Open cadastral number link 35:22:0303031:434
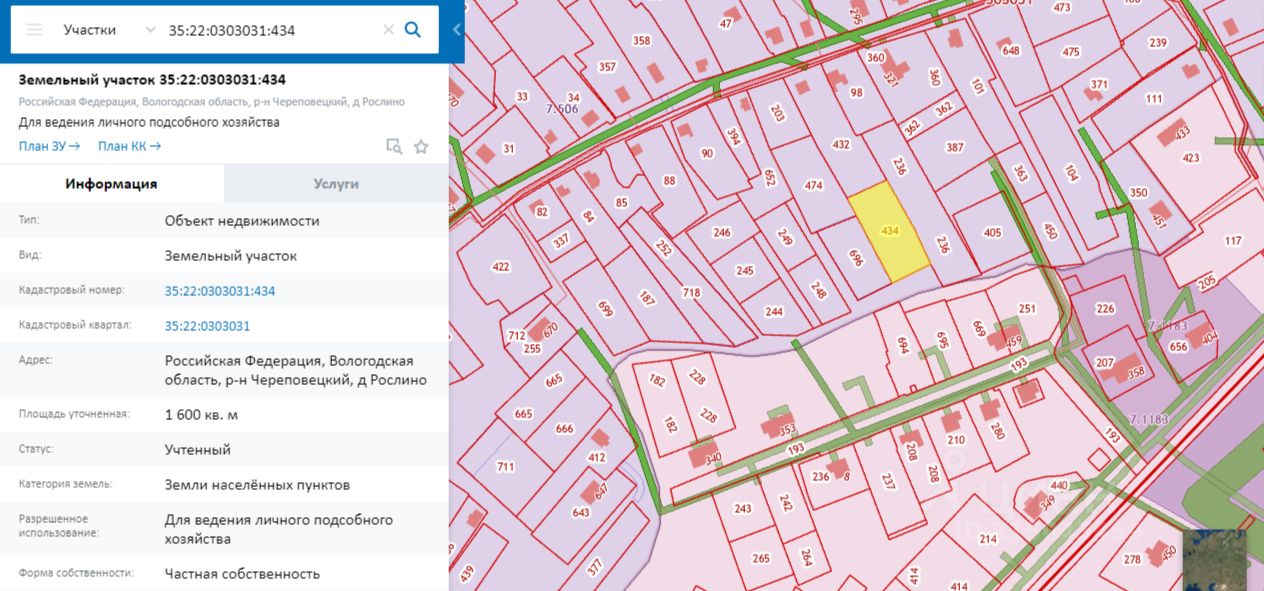The image size is (1264, 591). pyautogui.click(x=220, y=291)
